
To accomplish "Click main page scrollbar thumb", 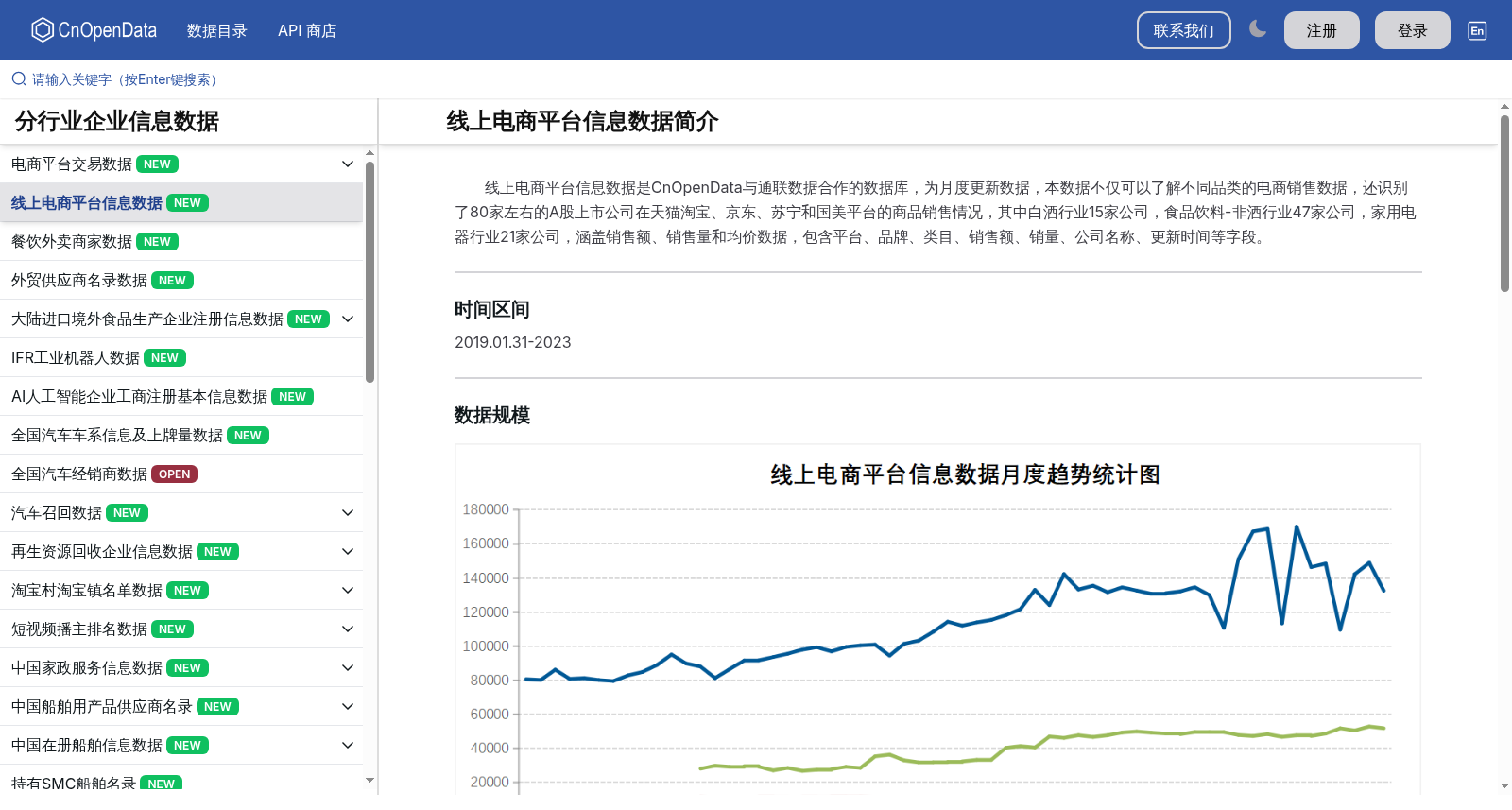I will click(1504, 203).
